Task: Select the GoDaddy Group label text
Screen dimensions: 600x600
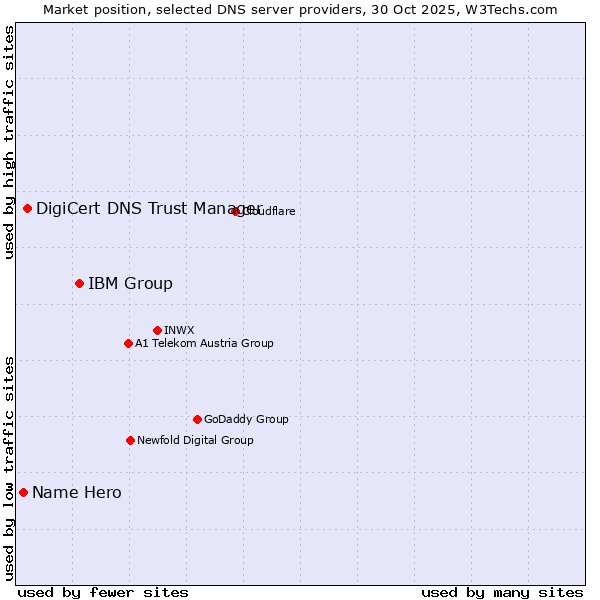Action: click(x=246, y=419)
